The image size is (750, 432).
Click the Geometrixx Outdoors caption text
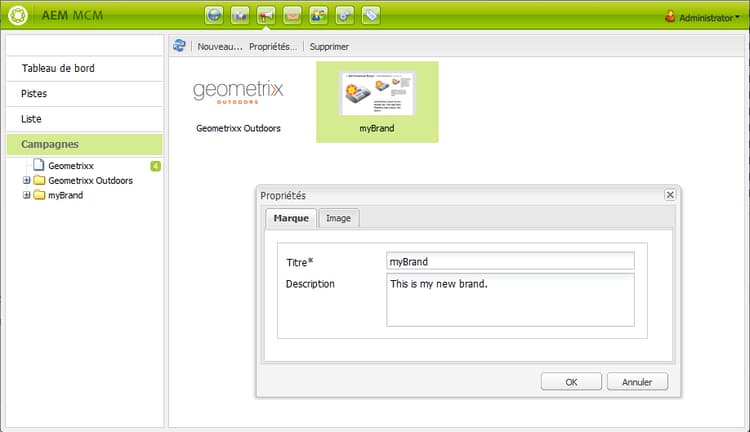[x=238, y=128]
